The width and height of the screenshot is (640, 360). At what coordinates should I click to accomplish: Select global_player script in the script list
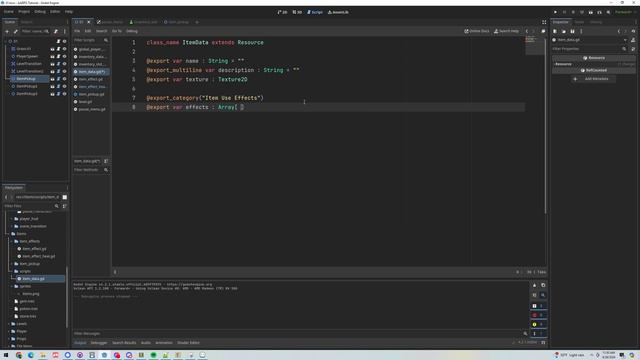coord(91,49)
